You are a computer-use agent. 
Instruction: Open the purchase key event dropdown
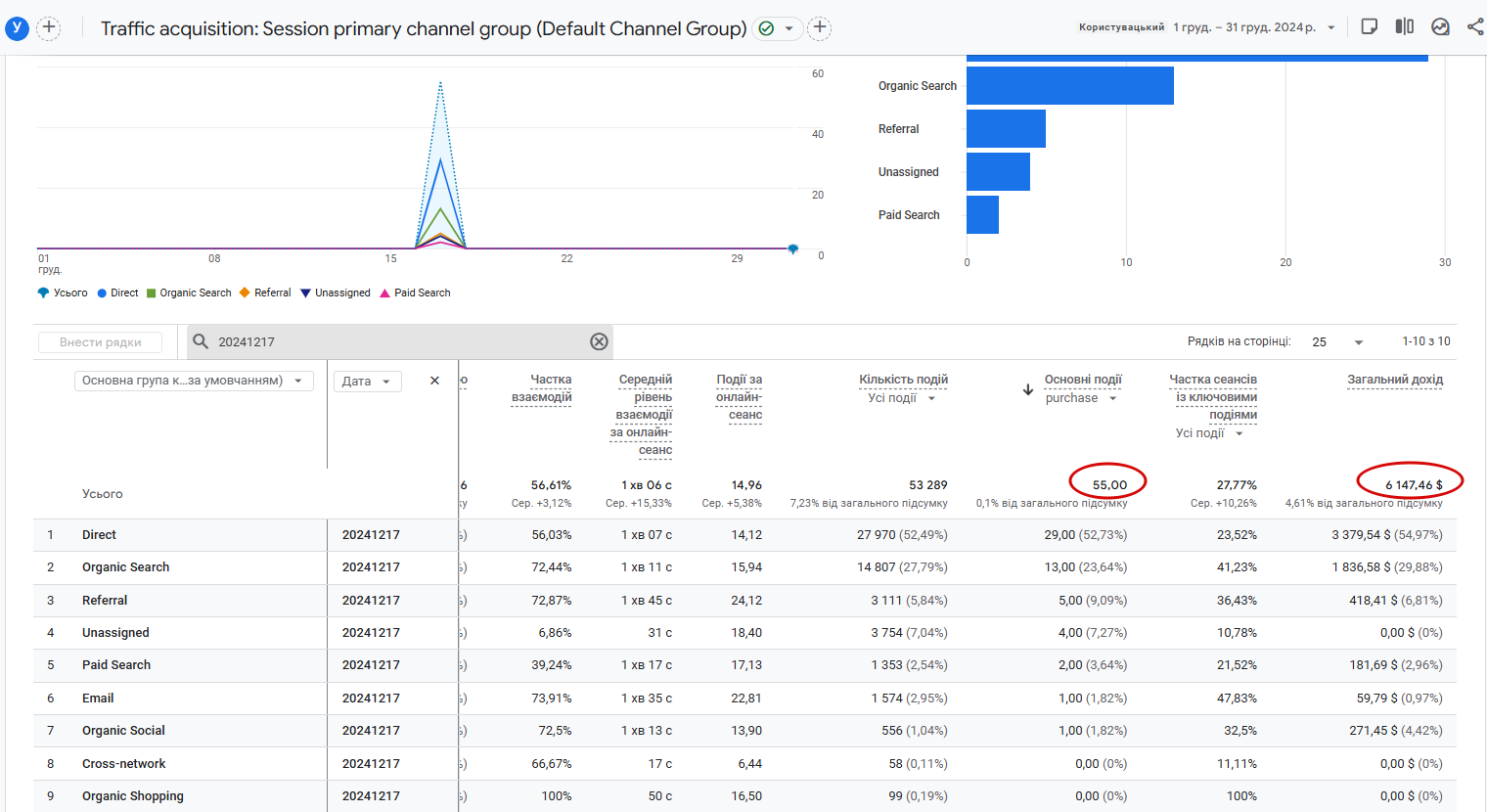click(x=1081, y=398)
